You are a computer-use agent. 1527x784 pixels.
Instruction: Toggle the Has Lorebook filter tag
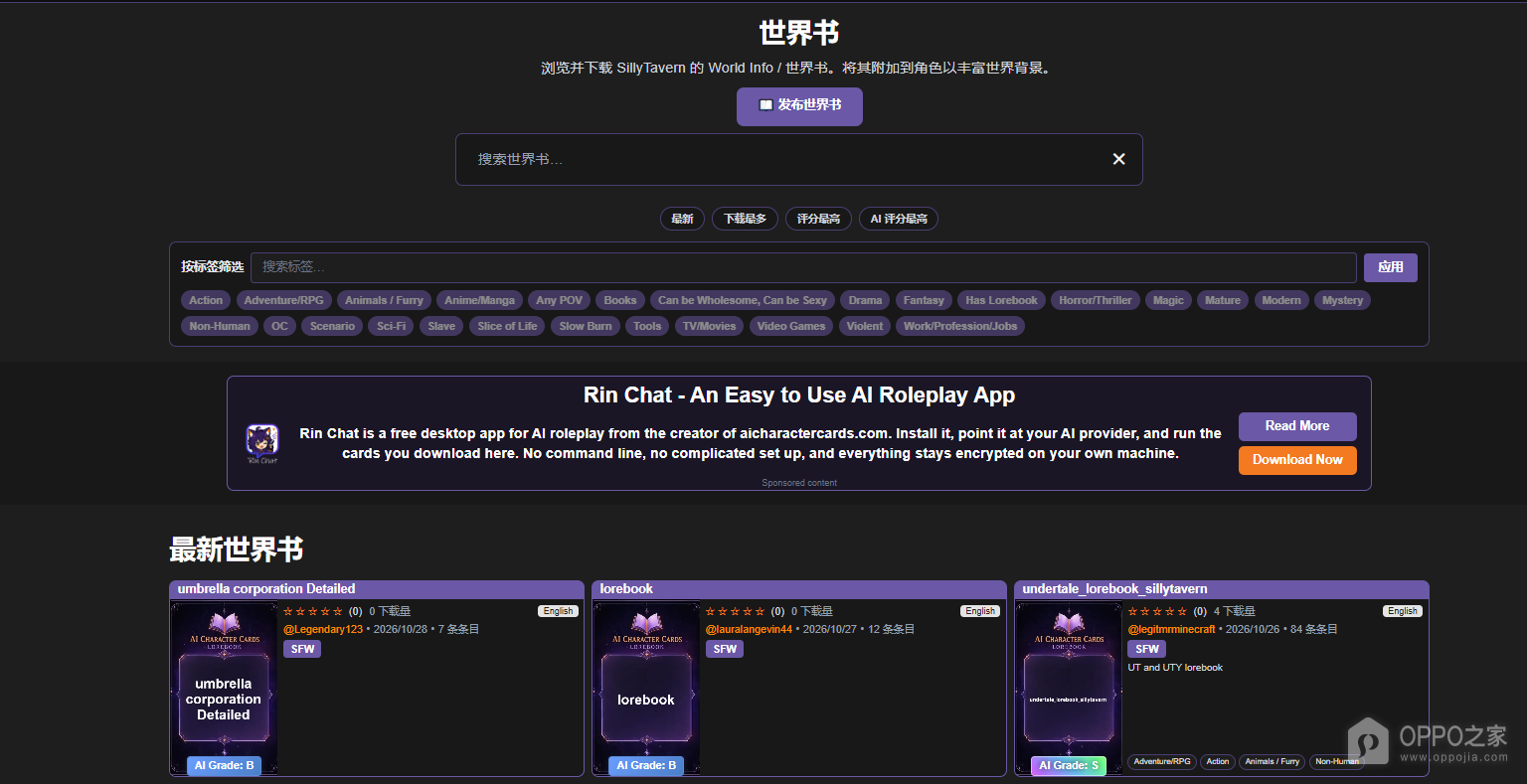click(x=1001, y=300)
